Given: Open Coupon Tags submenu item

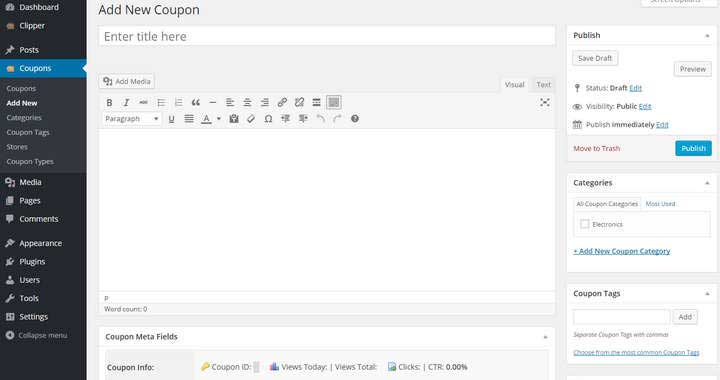Looking at the screenshot, I should pyautogui.click(x=28, y=132).
